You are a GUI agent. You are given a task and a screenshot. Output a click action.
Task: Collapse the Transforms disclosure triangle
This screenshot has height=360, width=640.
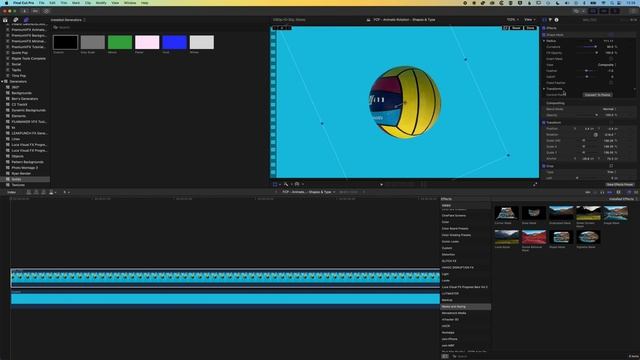click(544, 89)
